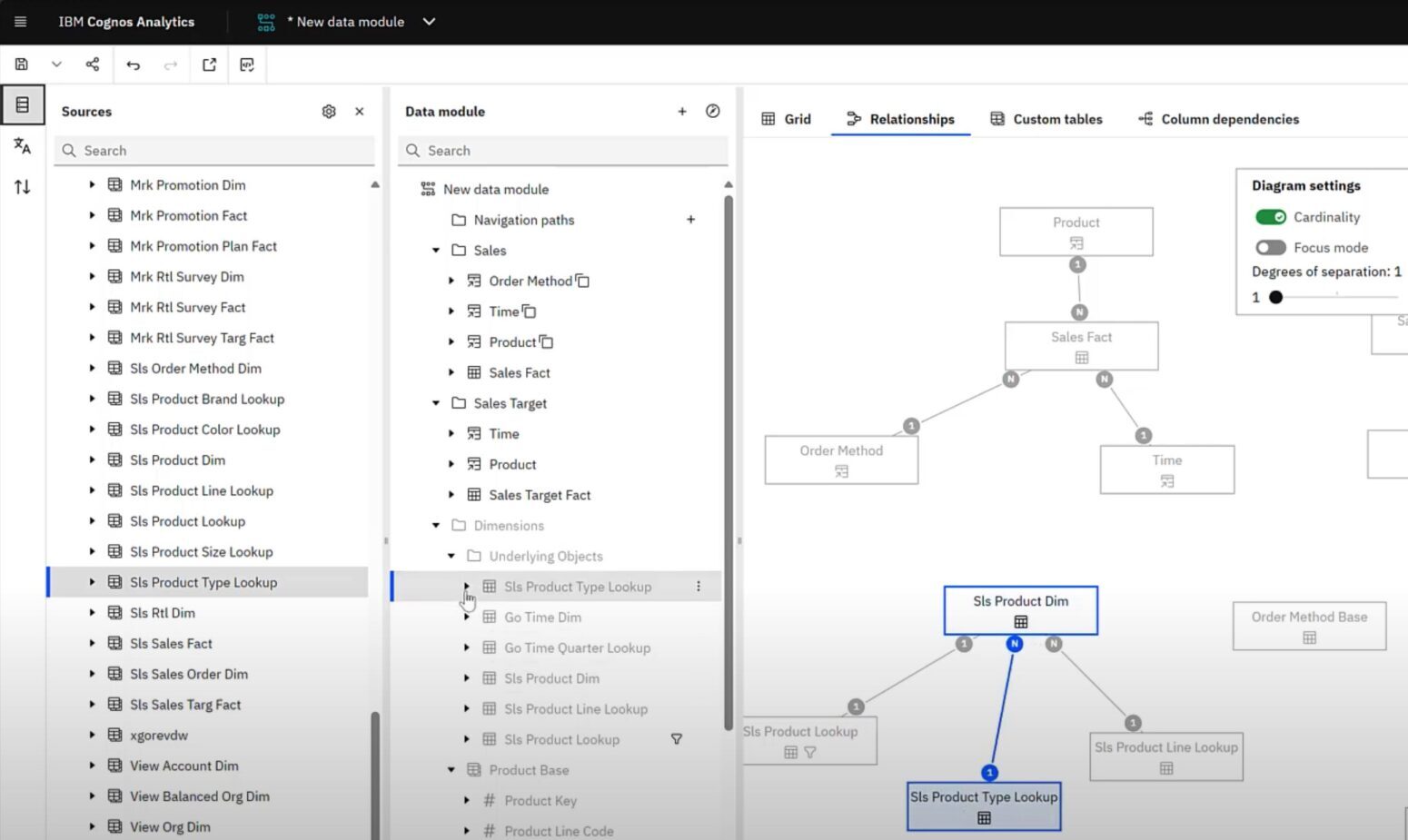Click the filter icon on Sls Product Lookup

pos(677,739)
